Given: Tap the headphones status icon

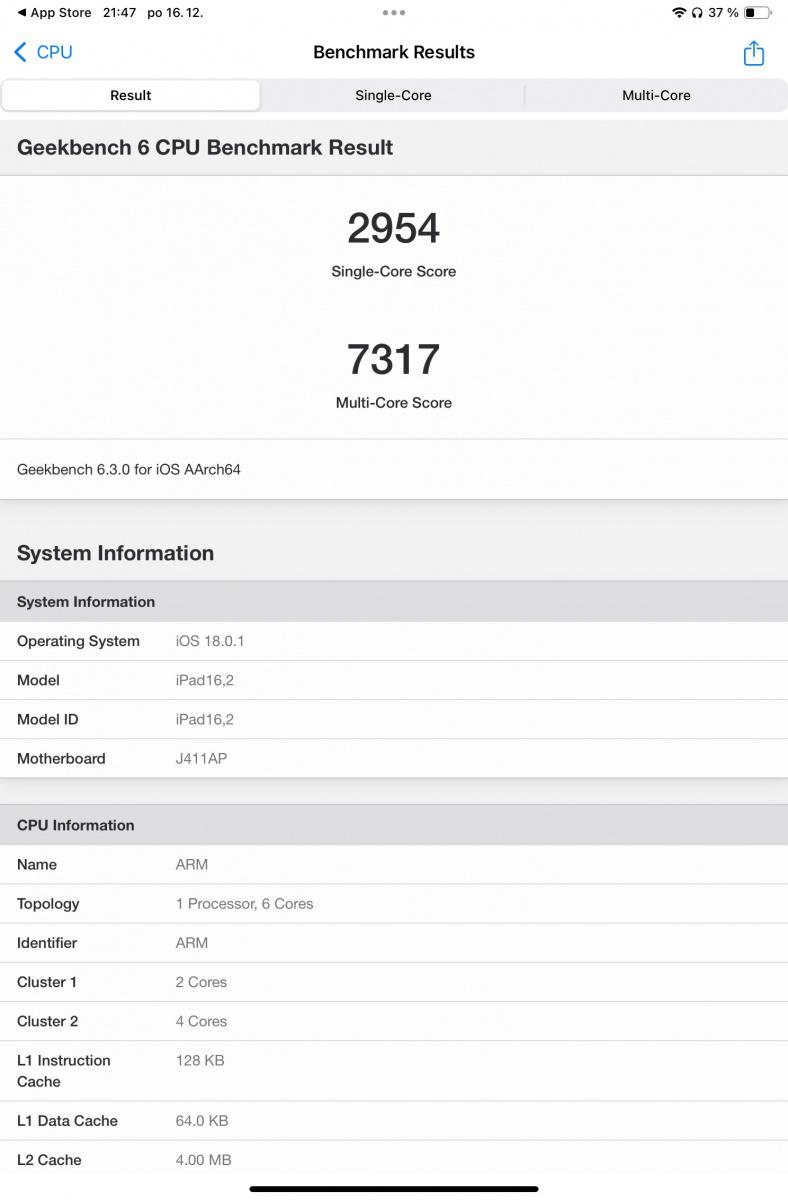Looking at the screenshot, I should [x=697, y=13].
